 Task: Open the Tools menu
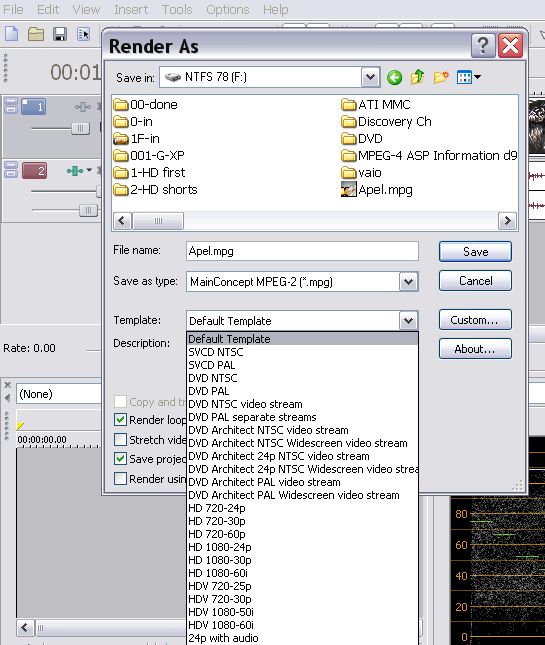177,9
